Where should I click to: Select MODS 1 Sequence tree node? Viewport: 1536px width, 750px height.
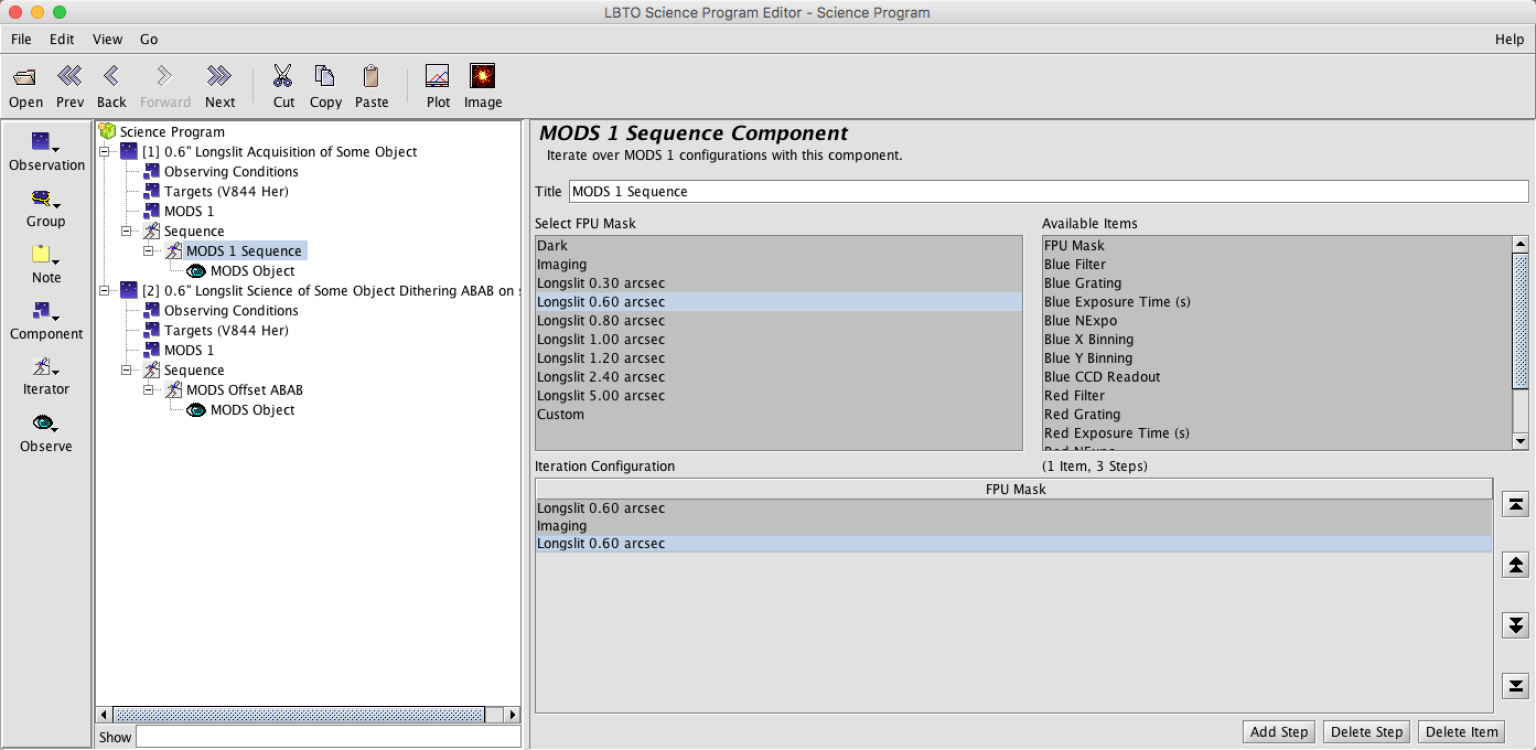[x=243, y=251]
